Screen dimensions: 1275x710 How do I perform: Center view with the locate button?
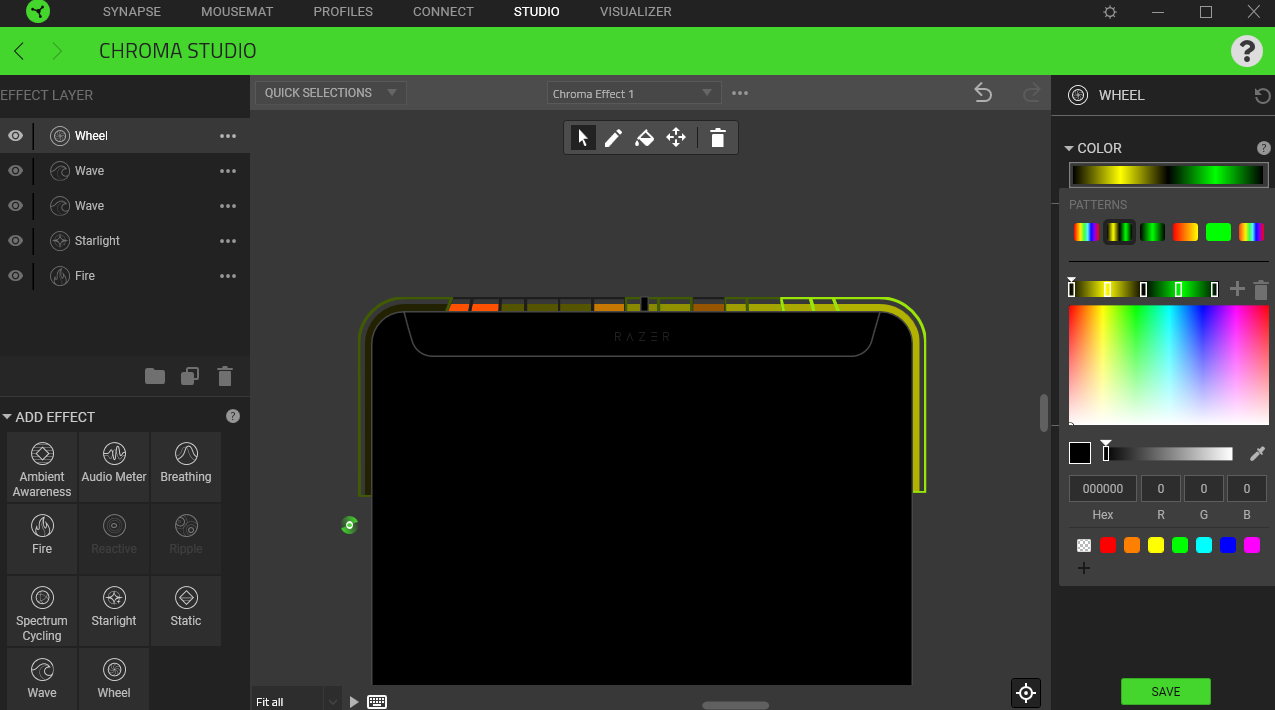click(1026, 692)
